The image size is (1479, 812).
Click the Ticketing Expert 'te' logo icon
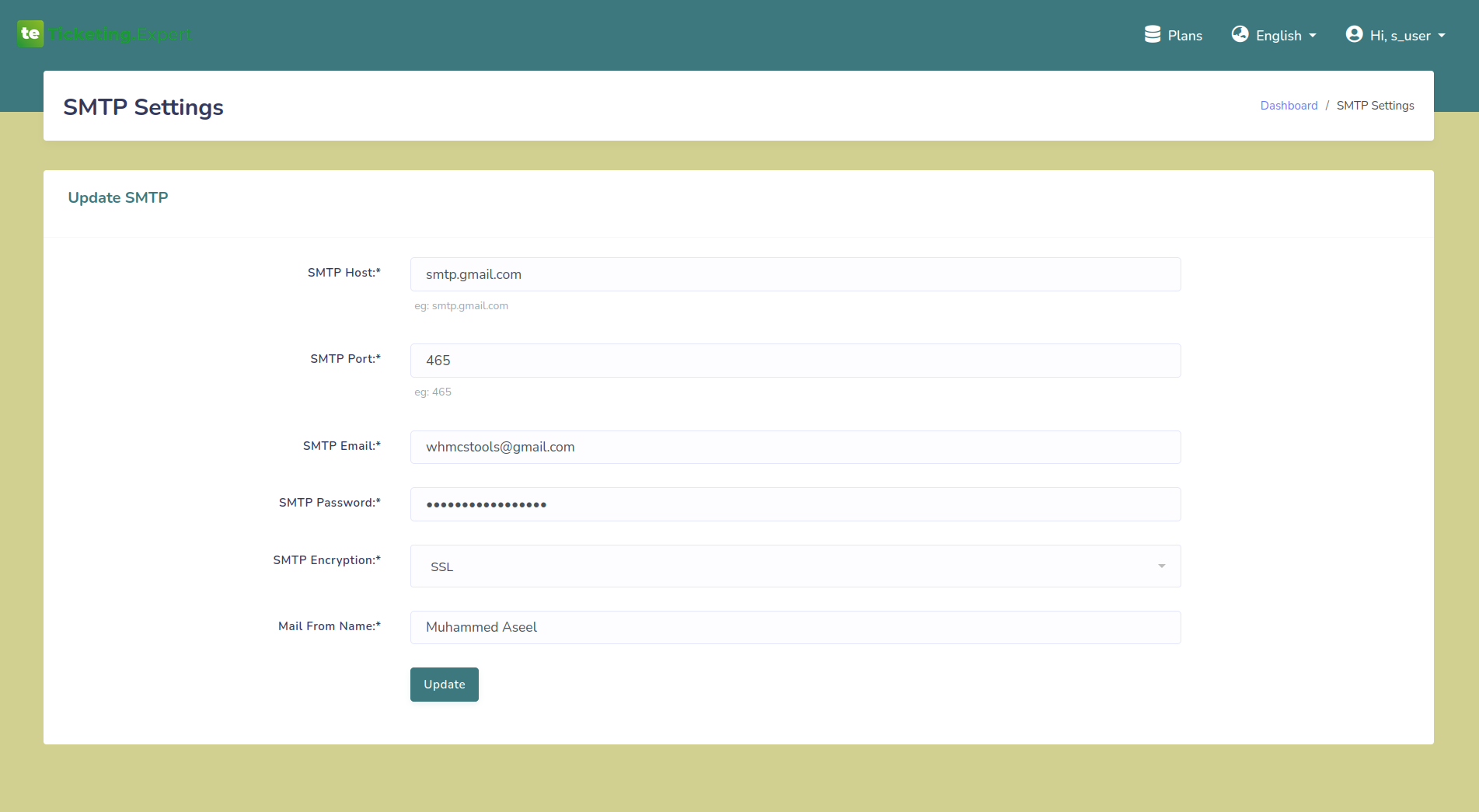30,33
